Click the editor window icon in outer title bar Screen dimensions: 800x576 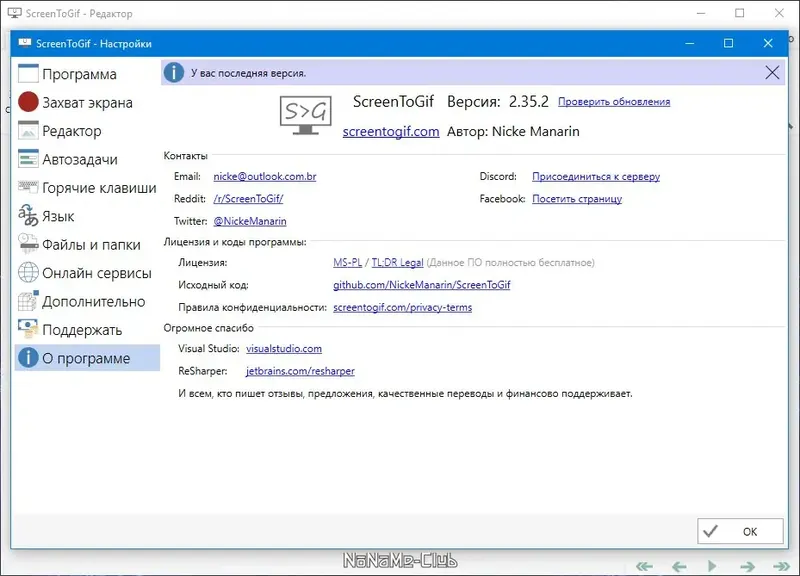14,13
